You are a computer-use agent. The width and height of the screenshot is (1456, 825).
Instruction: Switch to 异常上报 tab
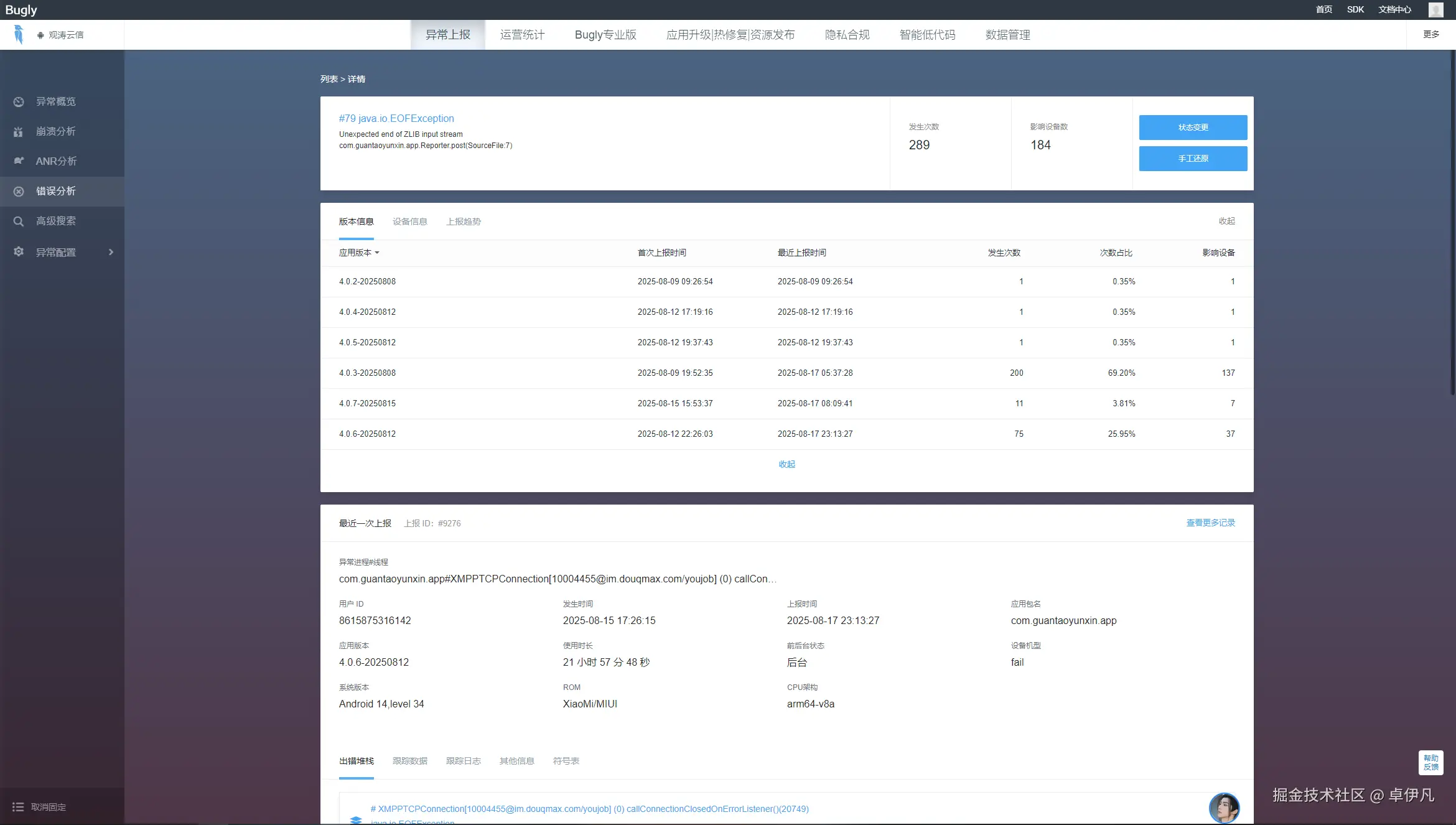[x=448, y=35]
